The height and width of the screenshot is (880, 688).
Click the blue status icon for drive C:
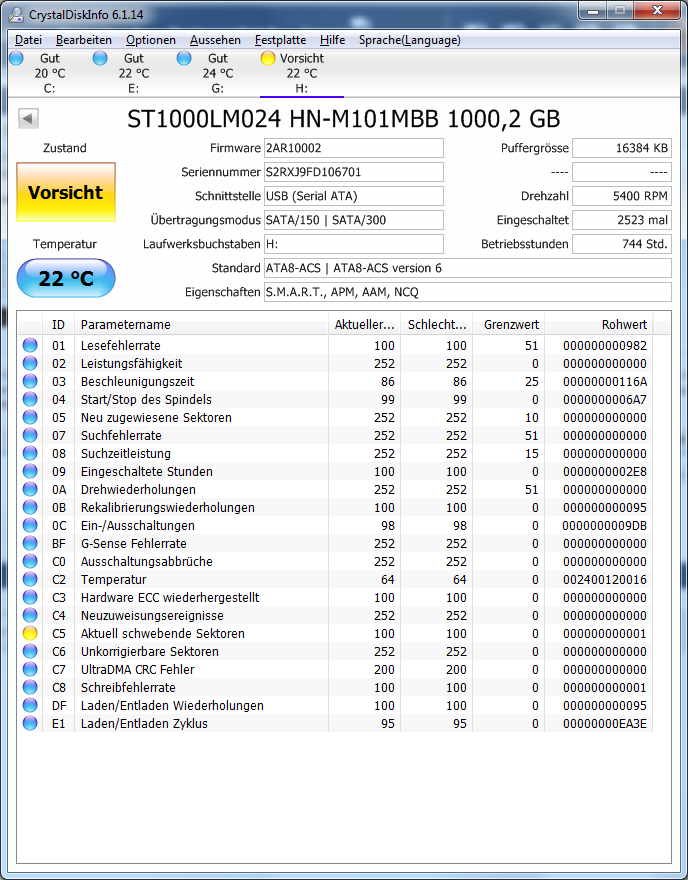point(16,58)
